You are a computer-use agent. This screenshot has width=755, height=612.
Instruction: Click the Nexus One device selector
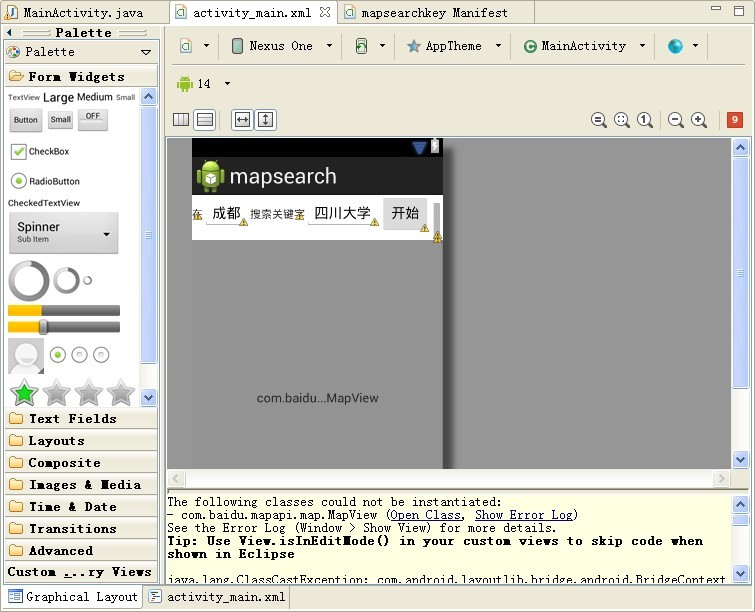281,46
